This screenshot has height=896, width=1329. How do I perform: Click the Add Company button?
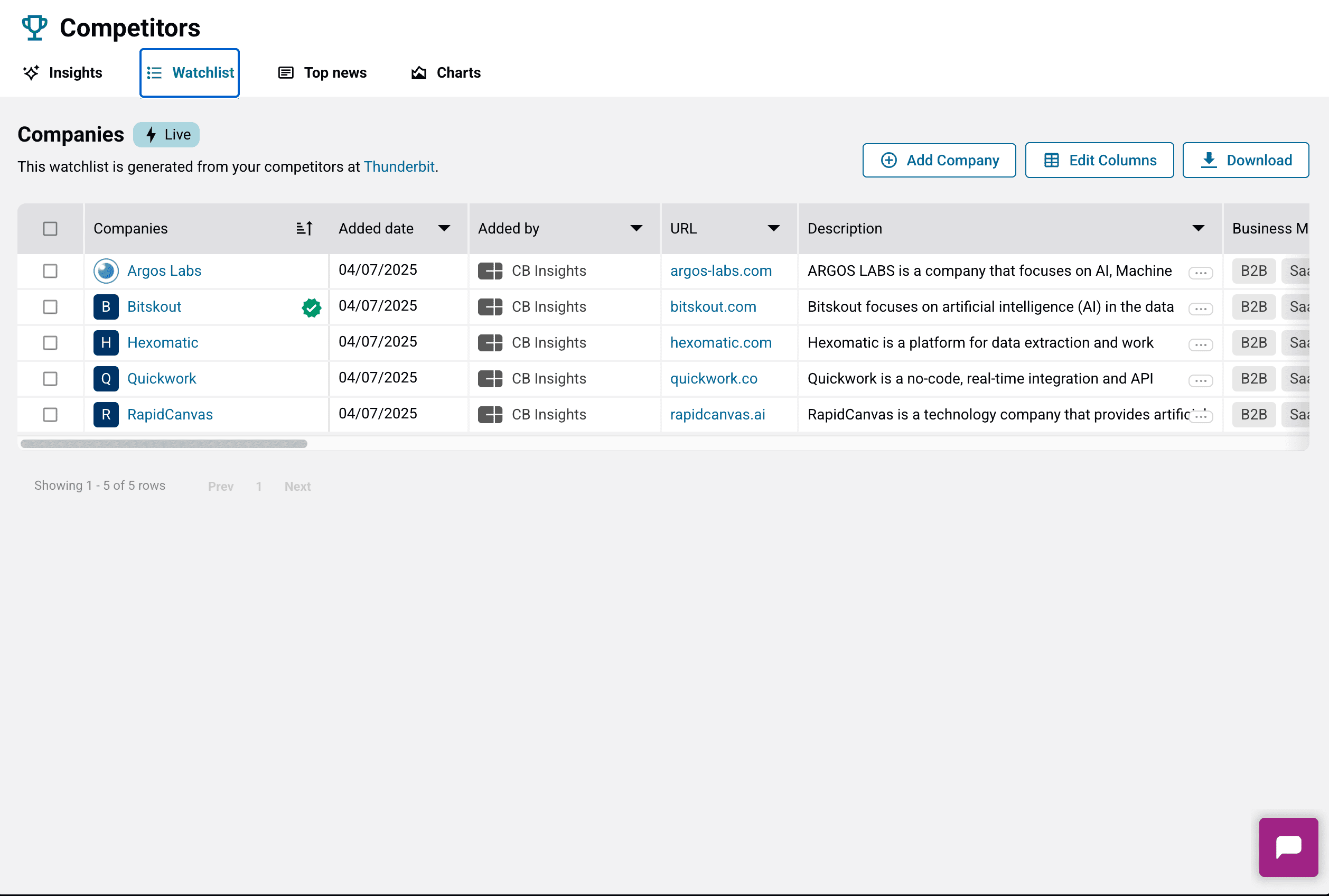[939, 161]
